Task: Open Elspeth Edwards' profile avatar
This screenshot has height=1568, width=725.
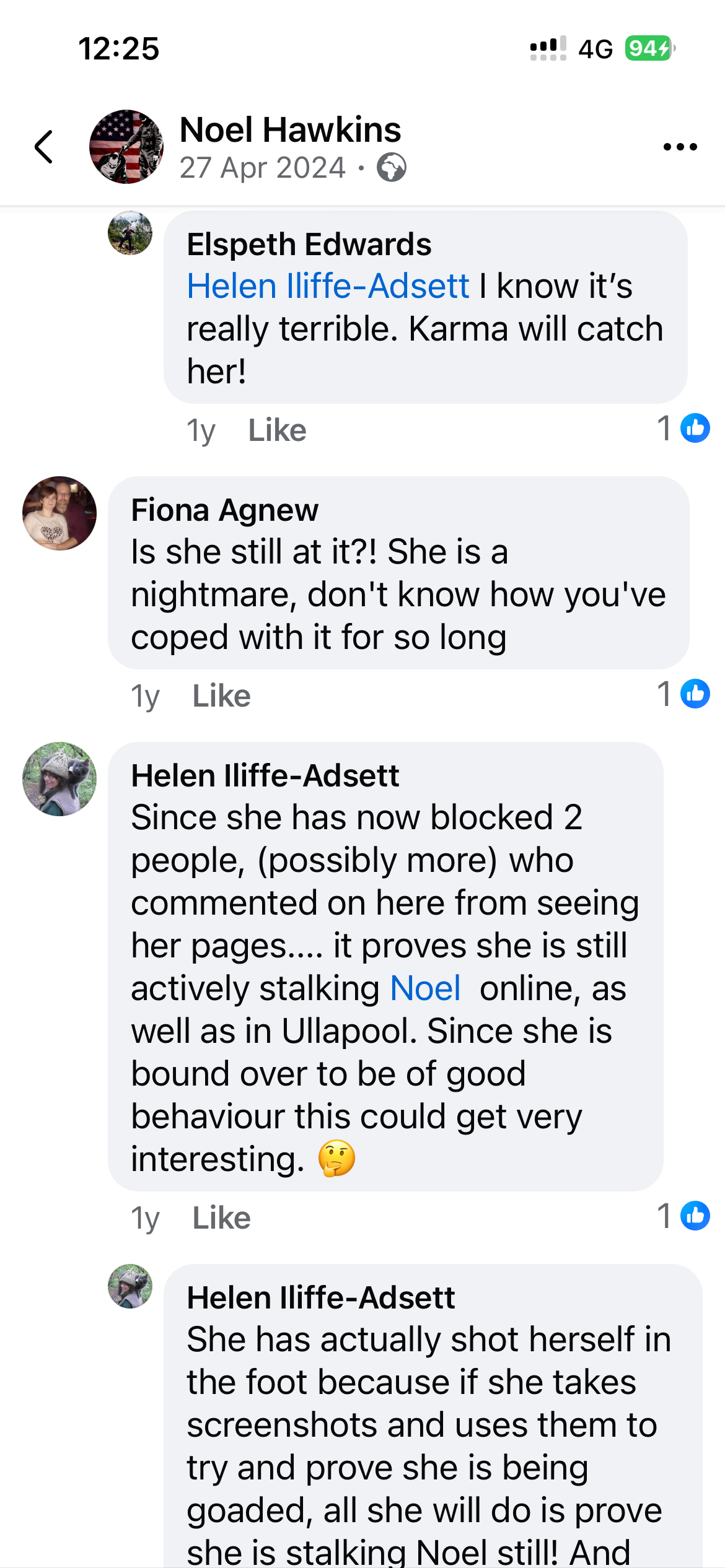Action: pyautogui.click(x=130, y=233)
